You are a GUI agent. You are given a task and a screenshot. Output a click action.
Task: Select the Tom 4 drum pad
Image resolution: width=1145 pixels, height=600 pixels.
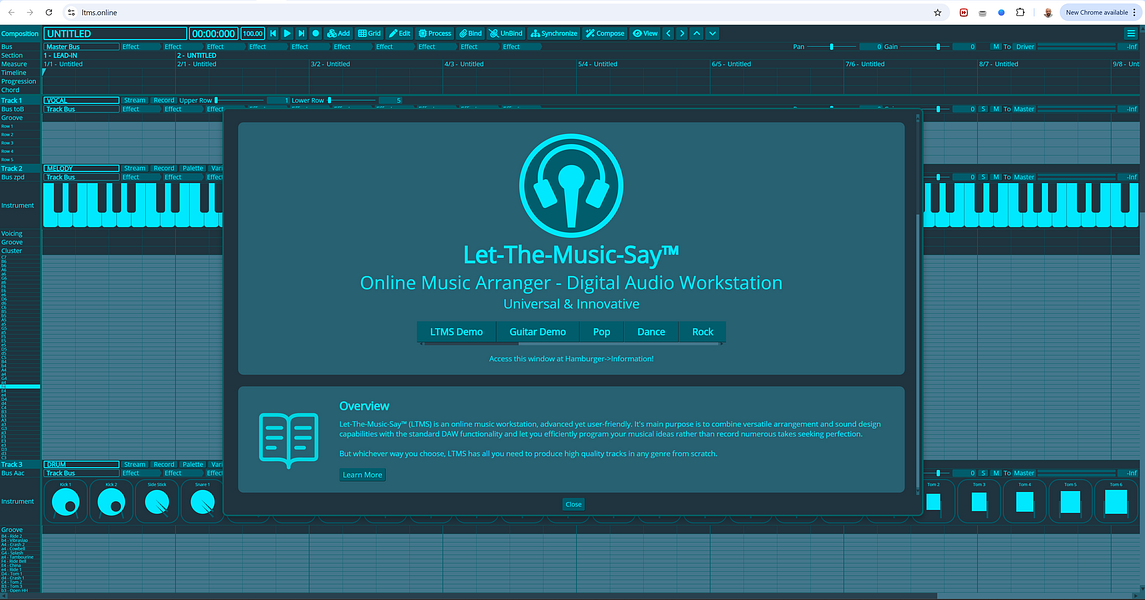(1025, 501)
